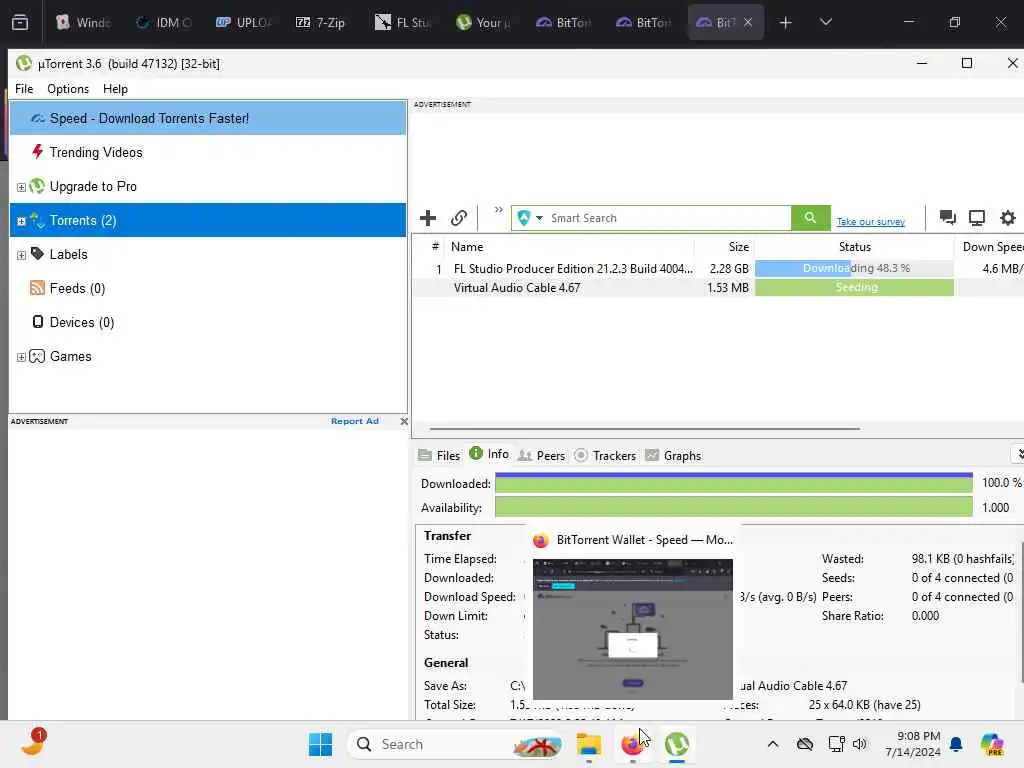Close the sidebar advertisement
The height and width of the screenshot is (768, 1024).
(x=404, y=421)
